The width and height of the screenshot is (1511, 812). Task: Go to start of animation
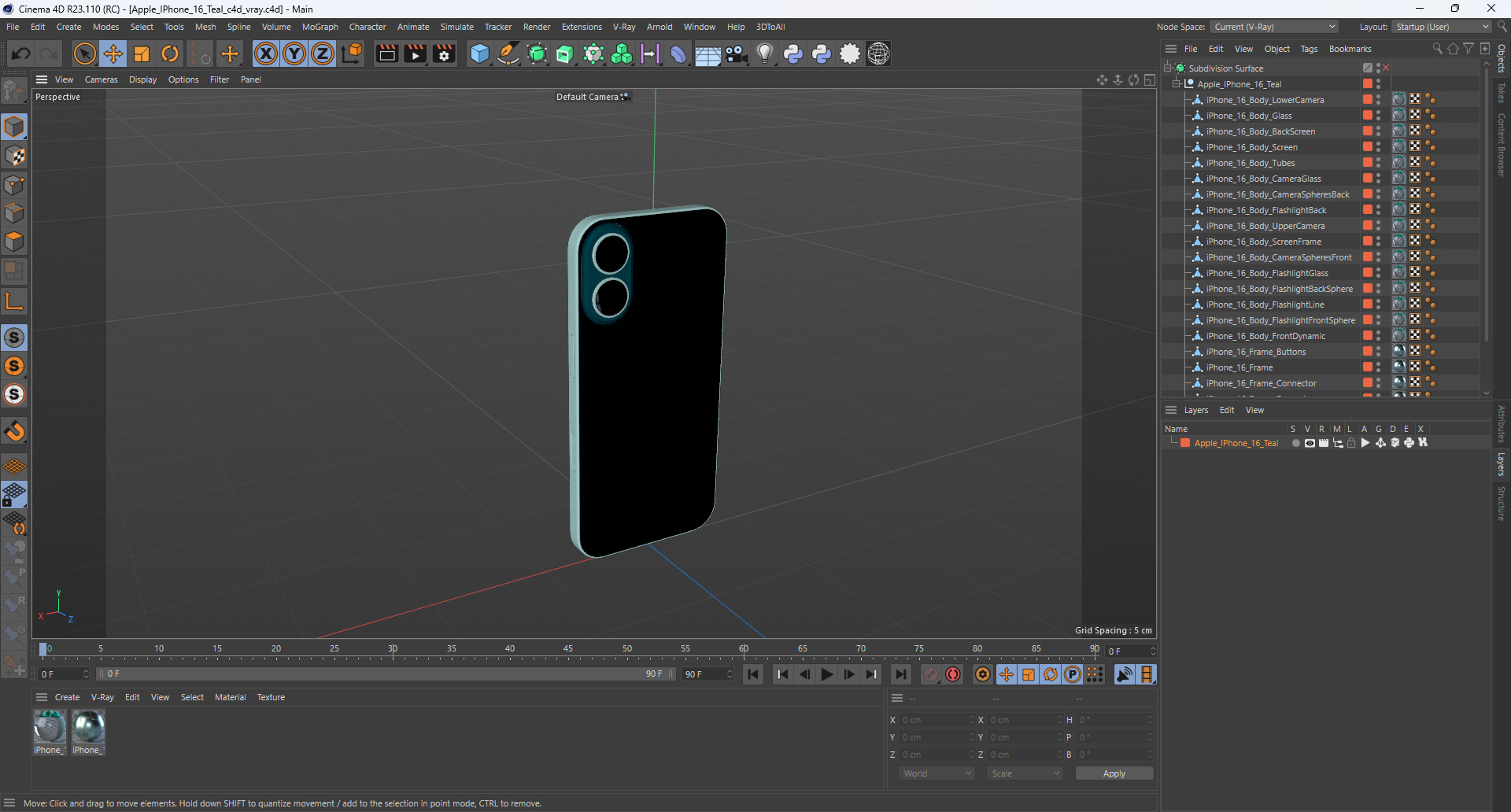pos(753,674)
